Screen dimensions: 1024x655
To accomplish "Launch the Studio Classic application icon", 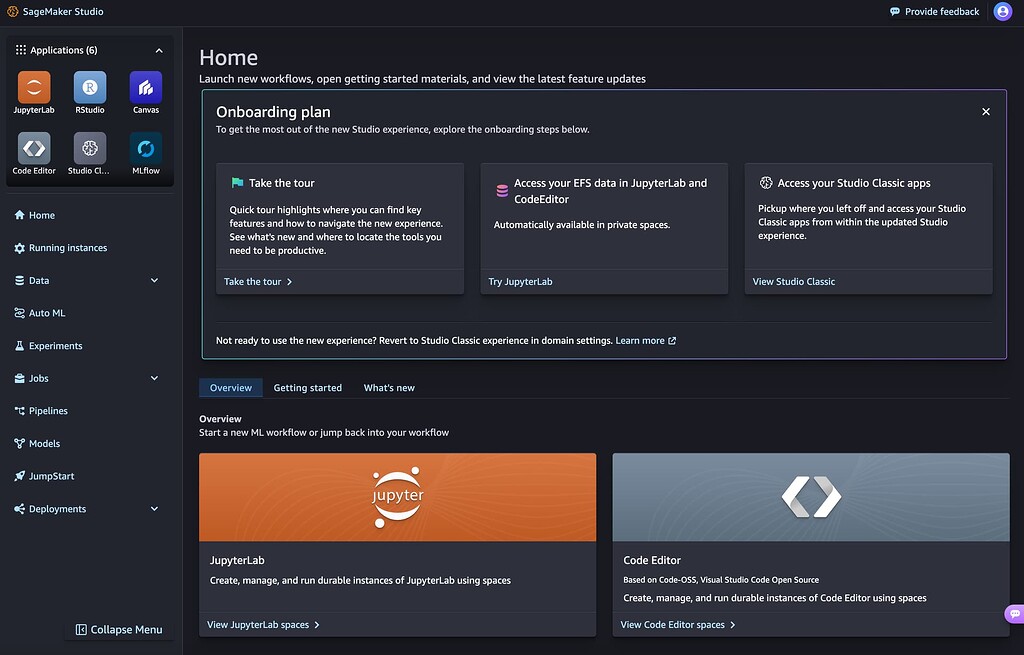I will click(90, 149).
